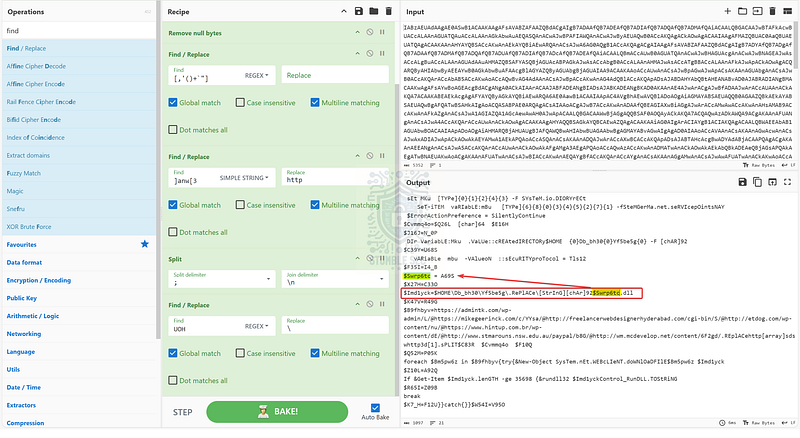Click the operations search field containing find
The height and width of the screenshot is (438, 800).
pyautogui.click(x=79, y=31)
